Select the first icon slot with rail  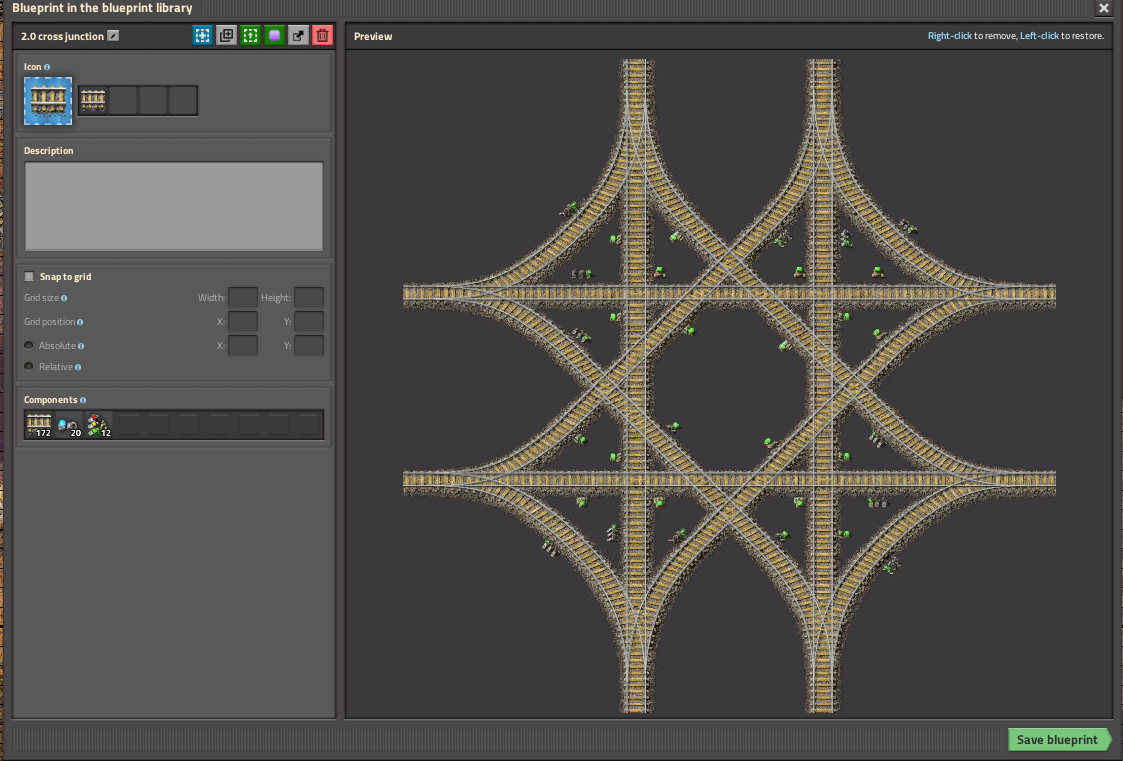click(93, 100)
